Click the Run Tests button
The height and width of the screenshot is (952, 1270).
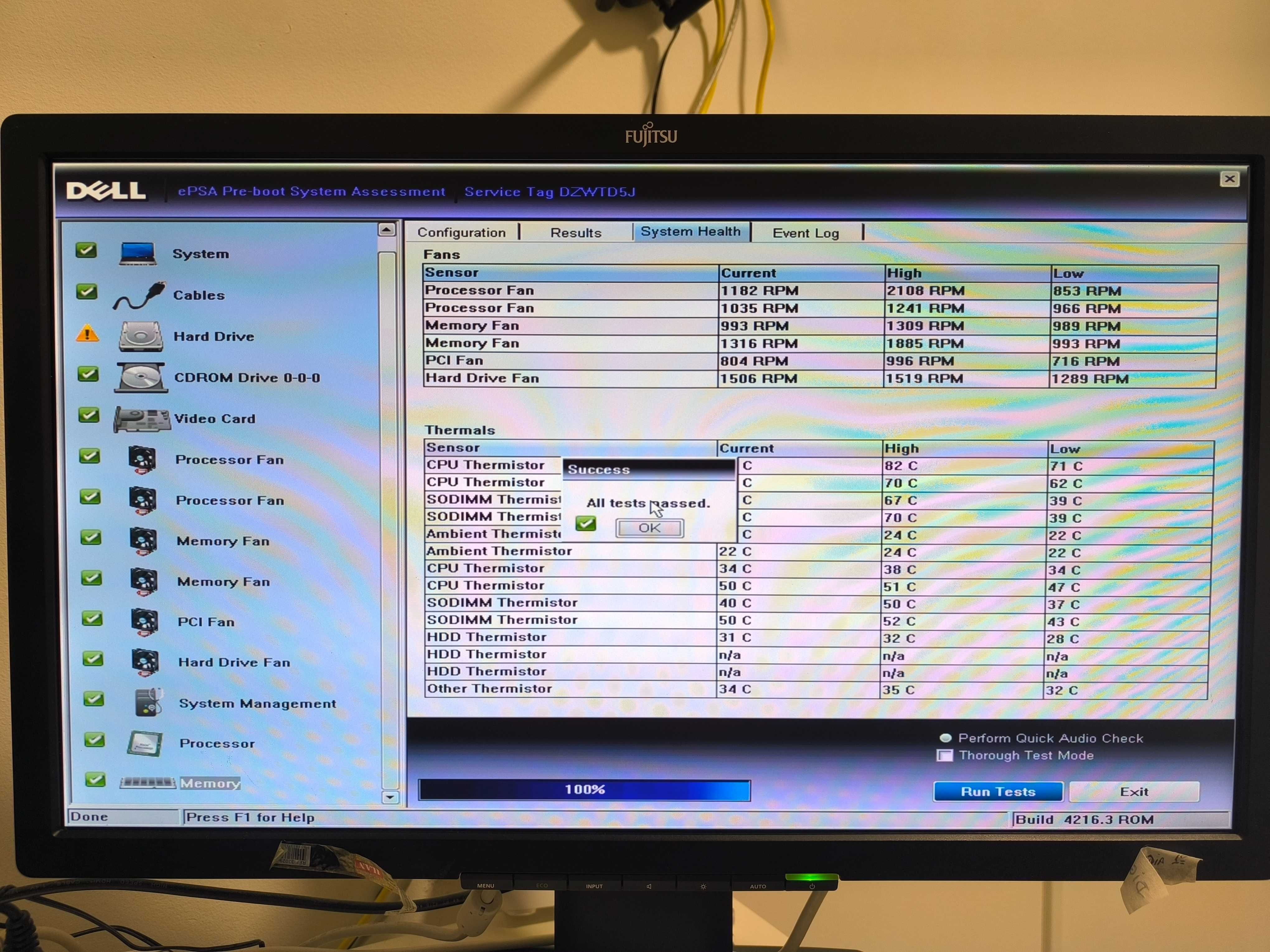coord(999,791)
